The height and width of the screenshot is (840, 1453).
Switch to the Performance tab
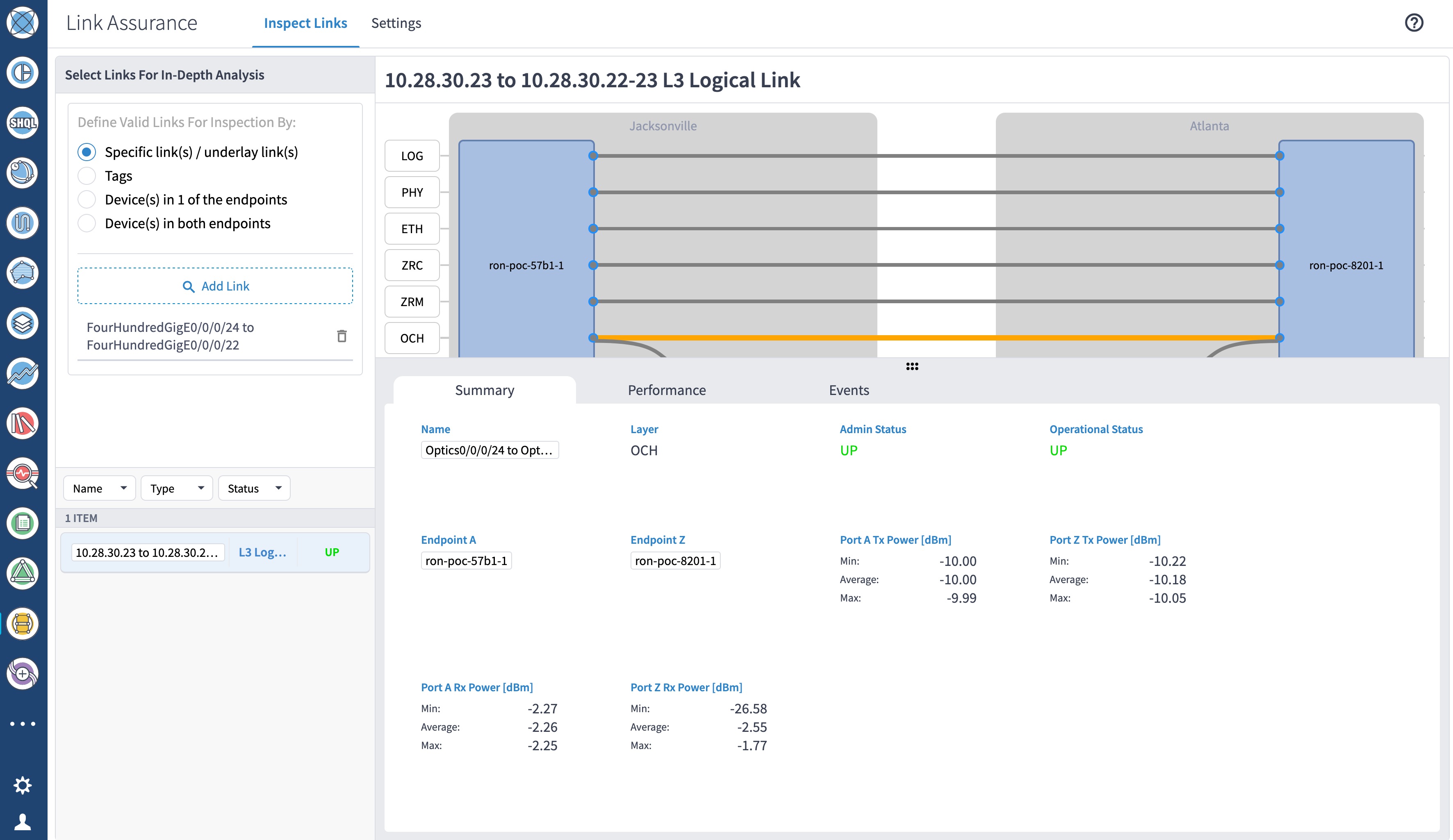tap(667, 390)
